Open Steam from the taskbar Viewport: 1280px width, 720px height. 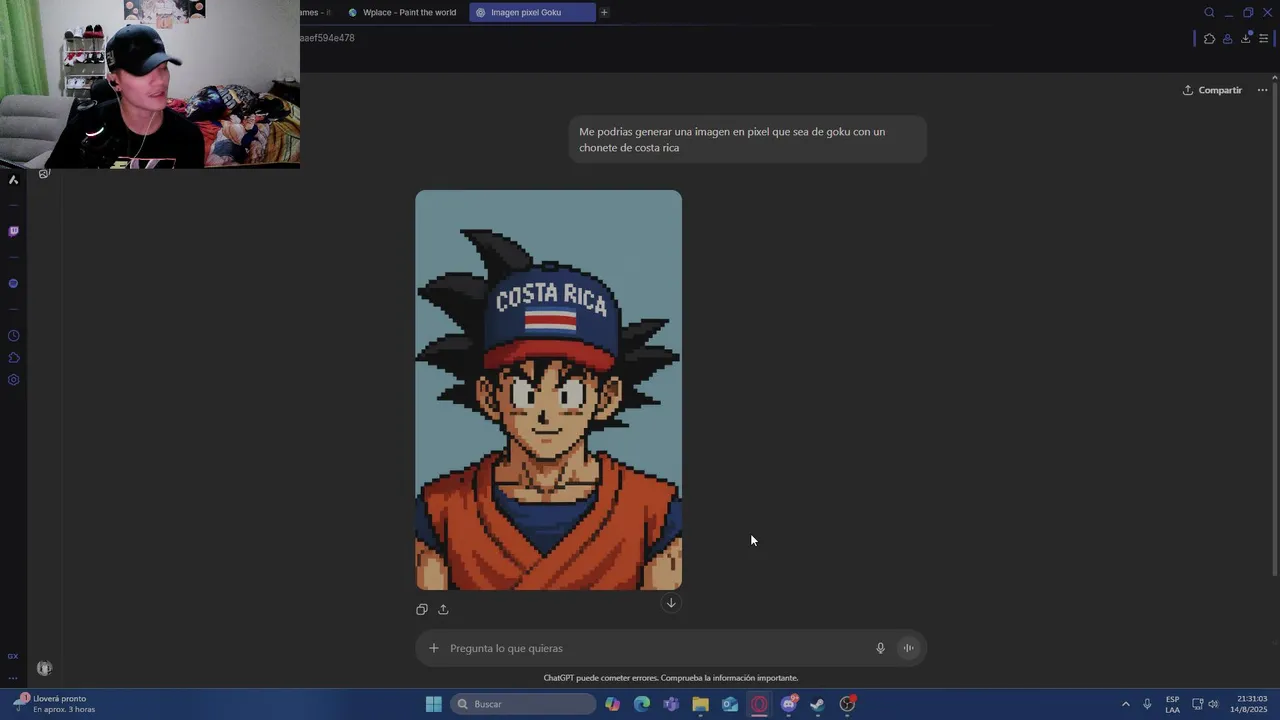click(x=818, y=704)
